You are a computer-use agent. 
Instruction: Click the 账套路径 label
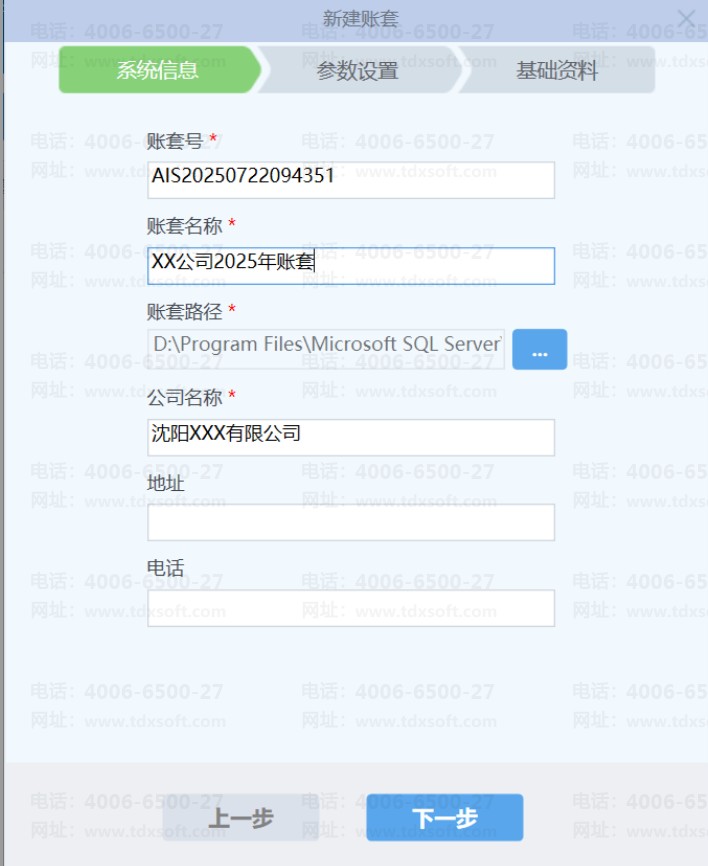[184, 311]
